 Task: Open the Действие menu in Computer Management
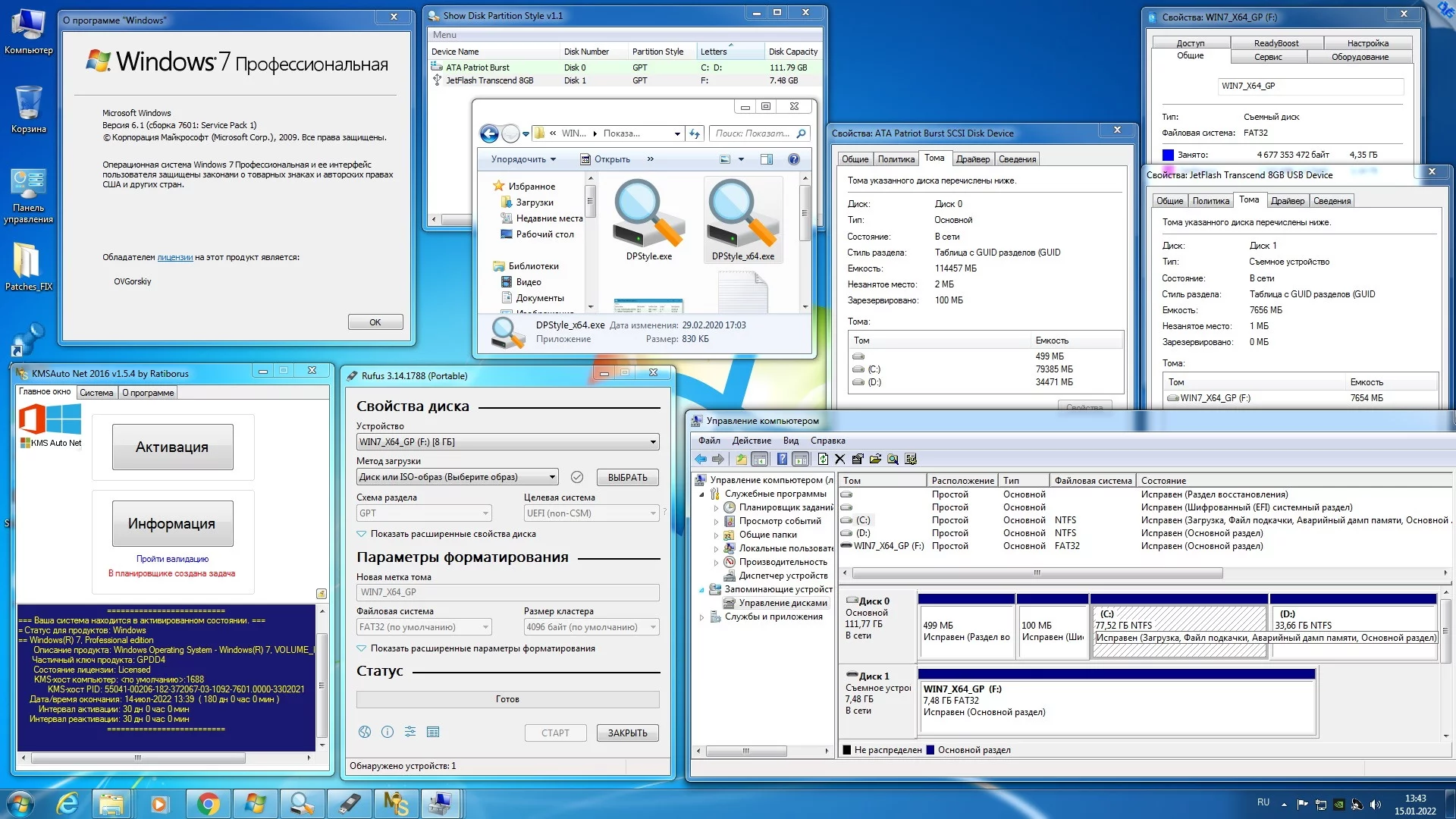751,441
